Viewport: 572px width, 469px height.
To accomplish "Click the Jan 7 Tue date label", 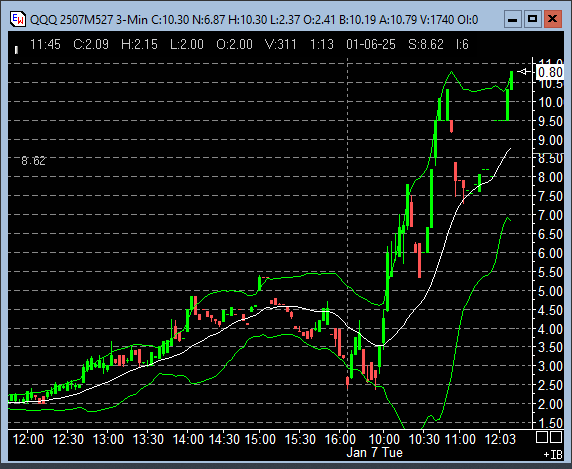I will point(375,453).
